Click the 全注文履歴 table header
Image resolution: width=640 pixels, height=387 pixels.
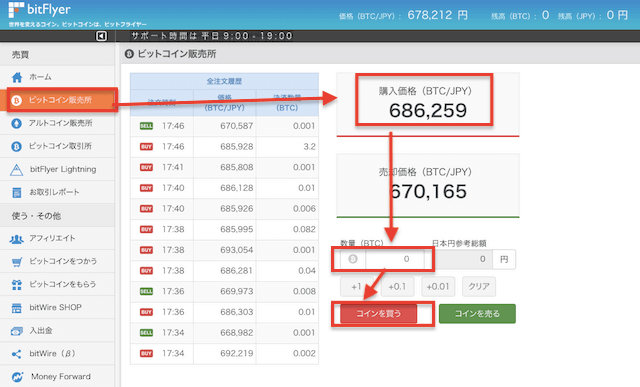click(x=224, y=81)
